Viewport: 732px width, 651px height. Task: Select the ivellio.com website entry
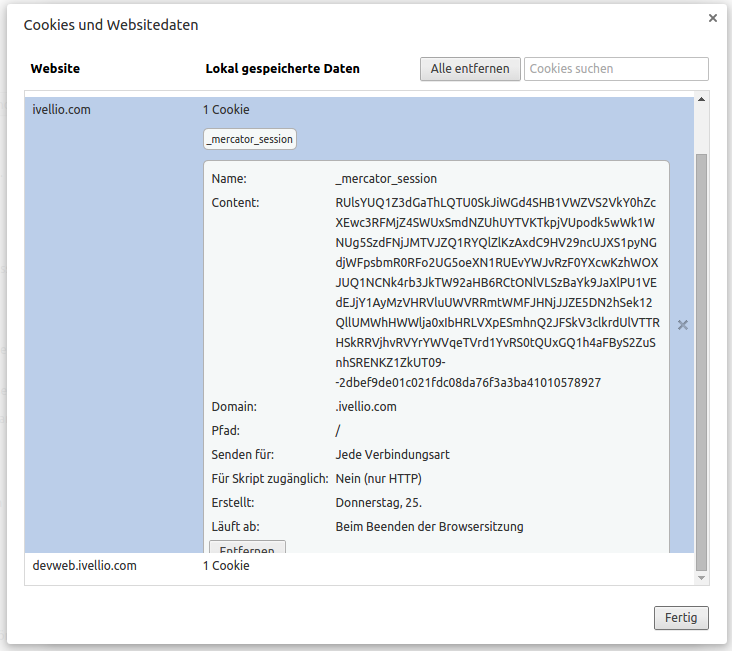(61, 110)
